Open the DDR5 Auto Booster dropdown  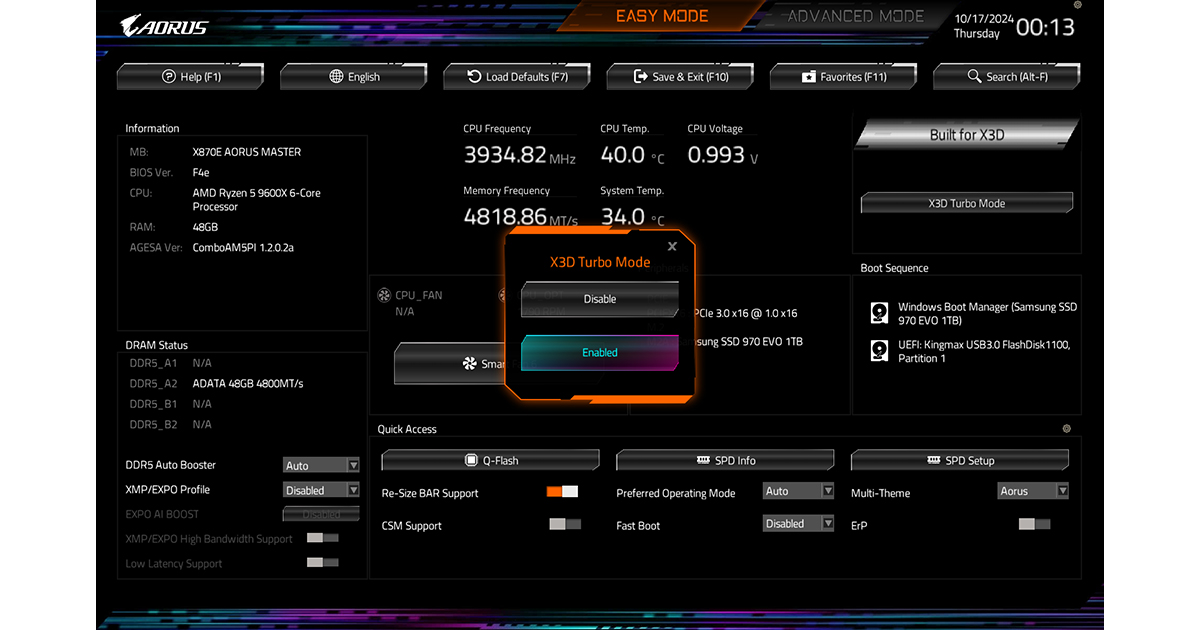321,465
